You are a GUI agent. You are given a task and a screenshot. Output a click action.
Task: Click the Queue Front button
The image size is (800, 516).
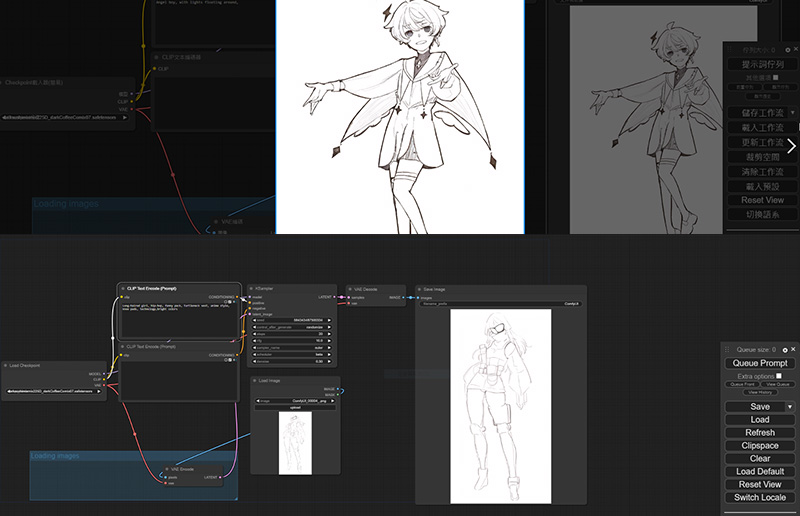[x=742, y=384]
